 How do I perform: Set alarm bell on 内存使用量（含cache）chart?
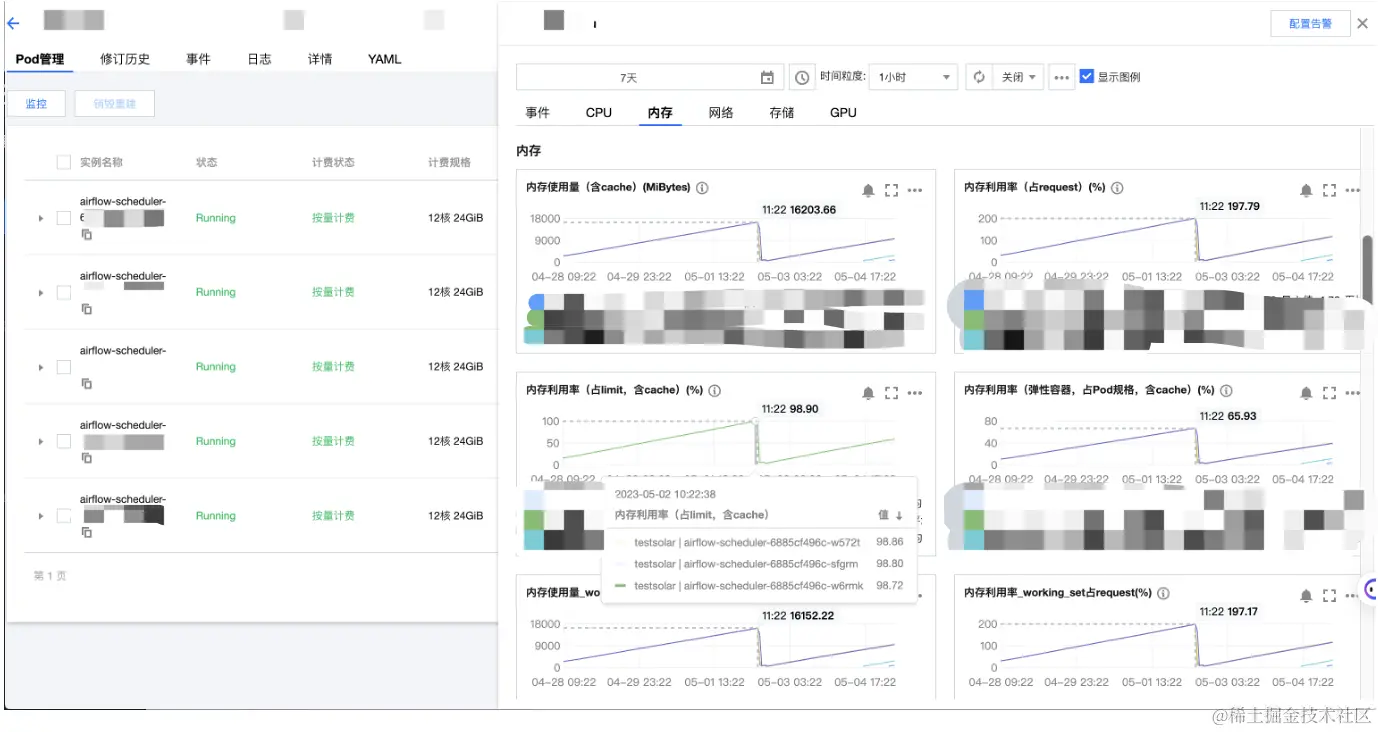(x=868, y=190)
